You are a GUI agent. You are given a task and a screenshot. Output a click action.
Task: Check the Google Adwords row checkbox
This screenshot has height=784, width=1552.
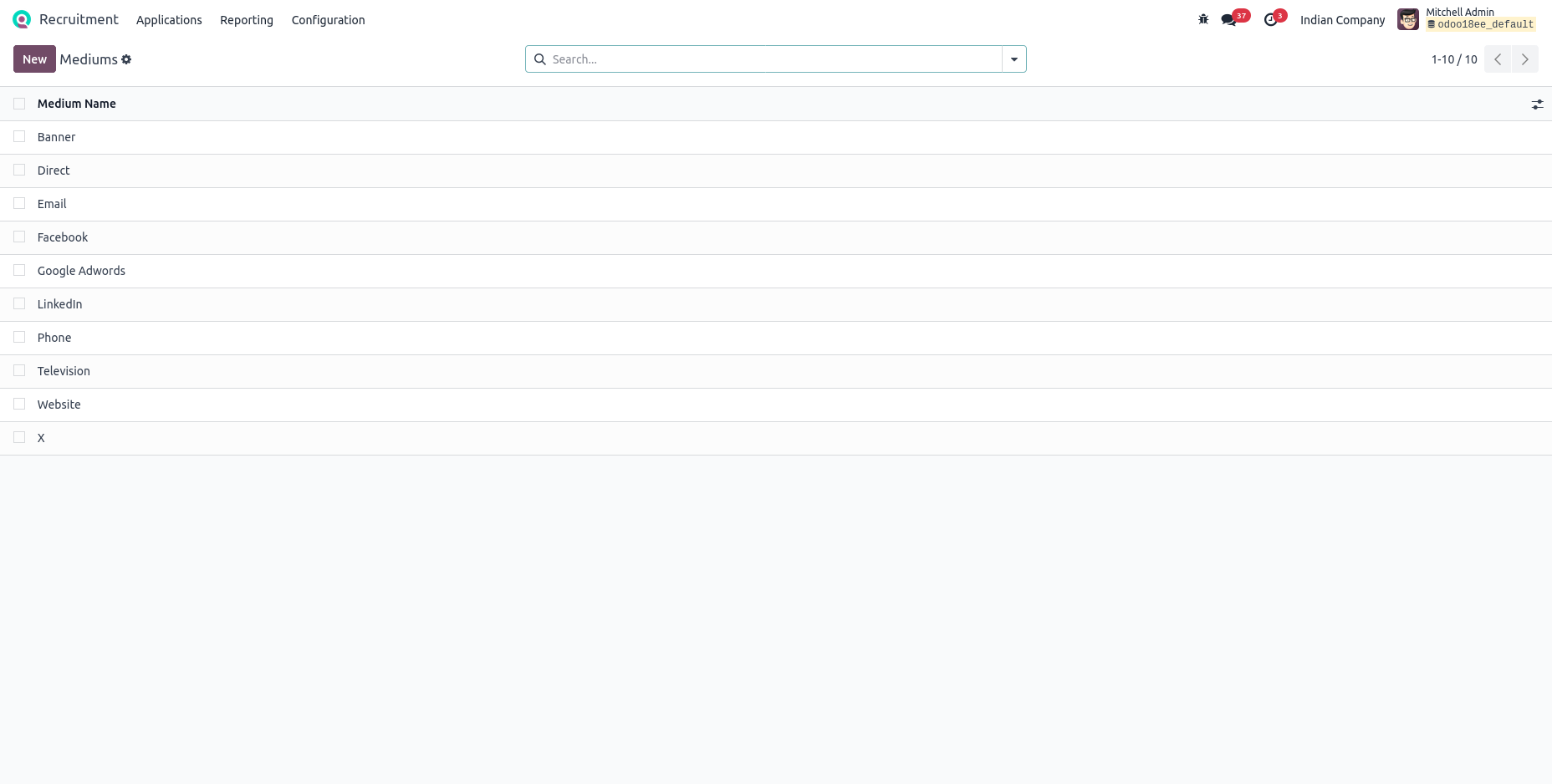coord(19,271)
